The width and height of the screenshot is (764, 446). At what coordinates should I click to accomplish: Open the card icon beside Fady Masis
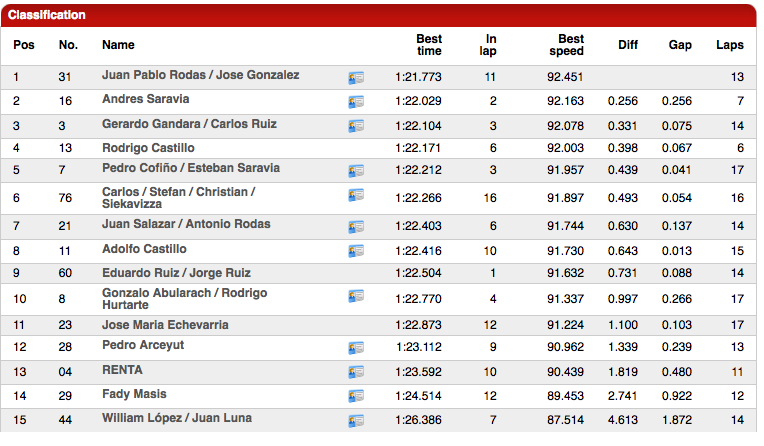pyautogui.click(x=356, y=396)
